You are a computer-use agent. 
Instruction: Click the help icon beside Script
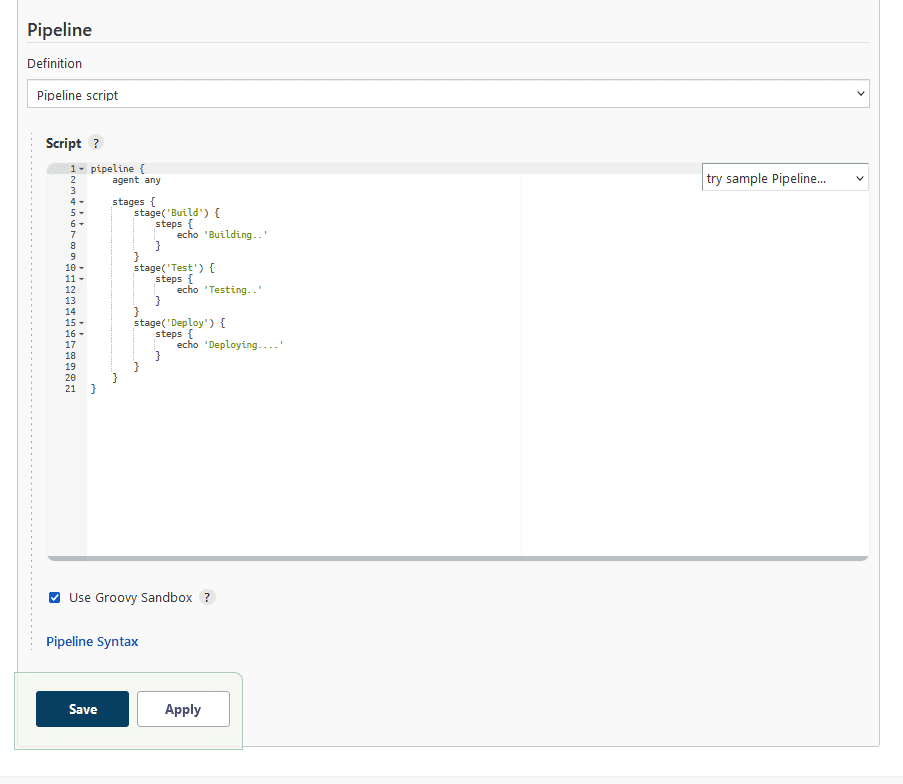click(x=96, y=143)
